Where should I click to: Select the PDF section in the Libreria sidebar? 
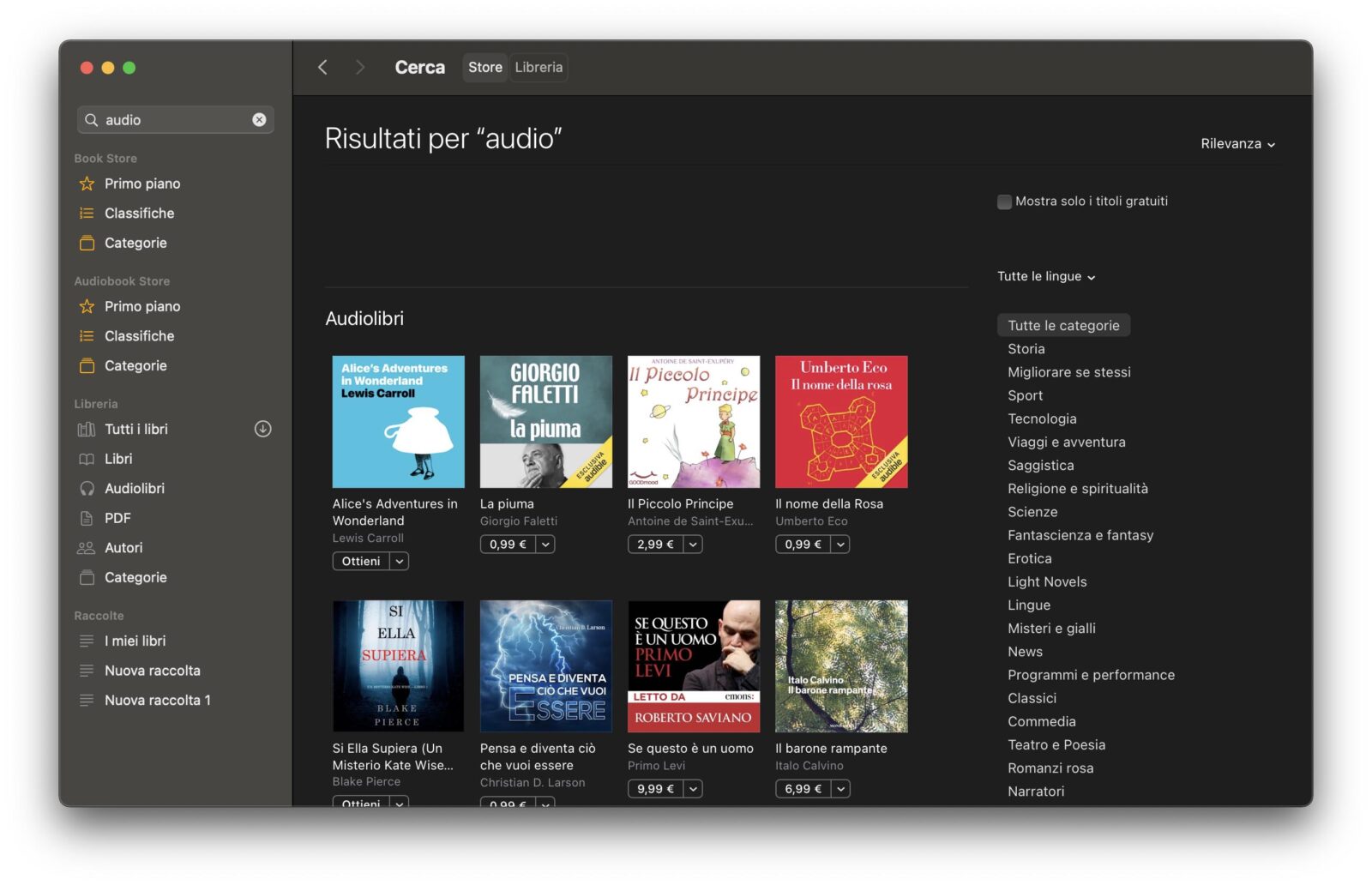tap(117, 518)
